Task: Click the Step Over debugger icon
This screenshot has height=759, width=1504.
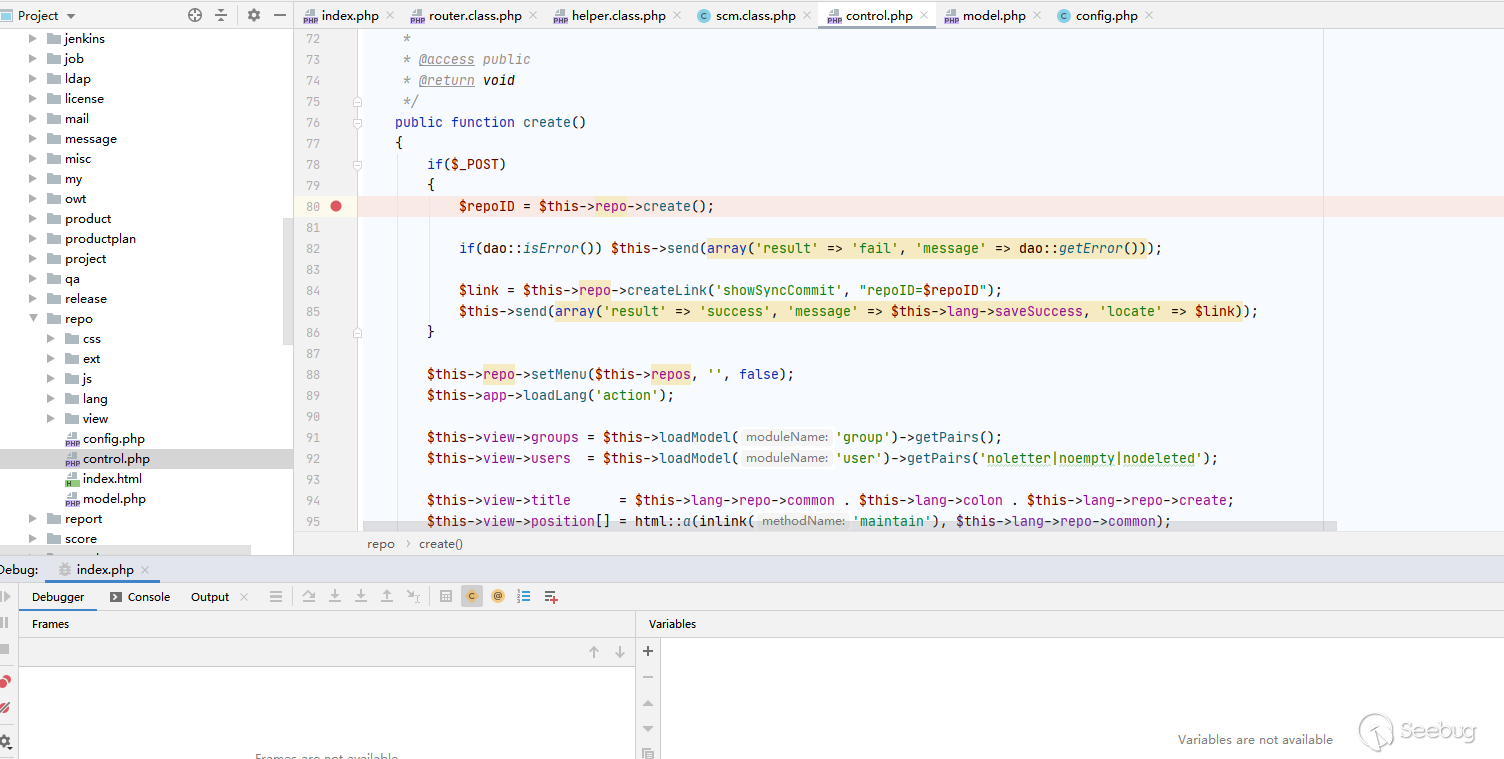Action: [309, 596]
